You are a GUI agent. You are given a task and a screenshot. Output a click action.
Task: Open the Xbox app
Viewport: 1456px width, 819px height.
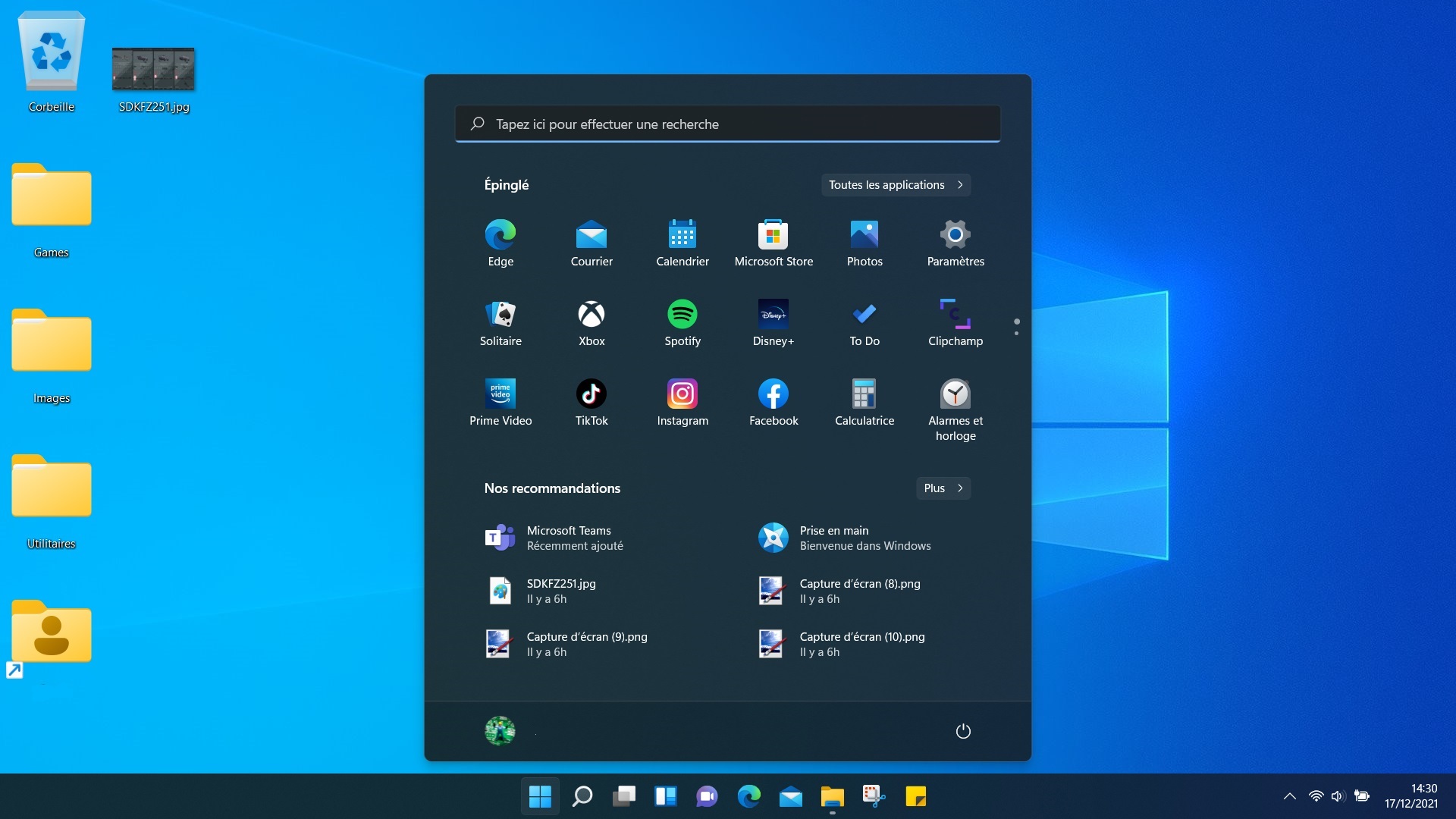click(x=591, y=322)
